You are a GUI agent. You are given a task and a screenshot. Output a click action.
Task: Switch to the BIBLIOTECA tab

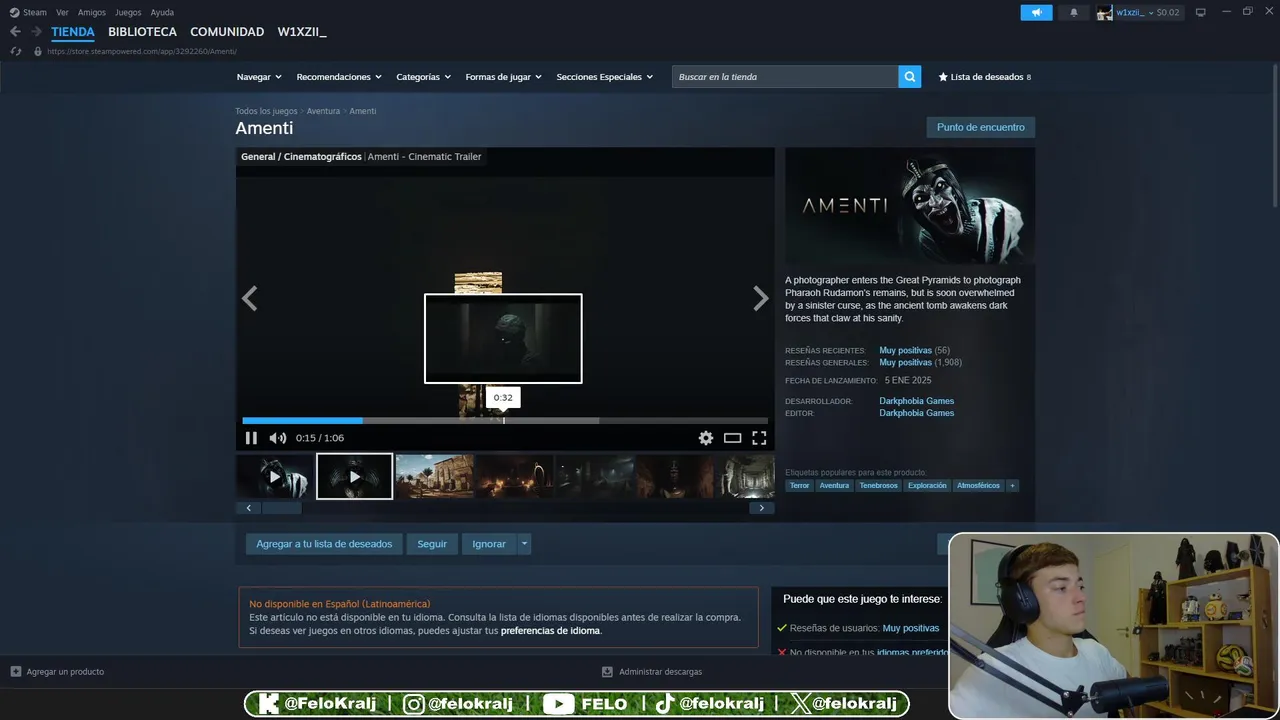point(142,32)
